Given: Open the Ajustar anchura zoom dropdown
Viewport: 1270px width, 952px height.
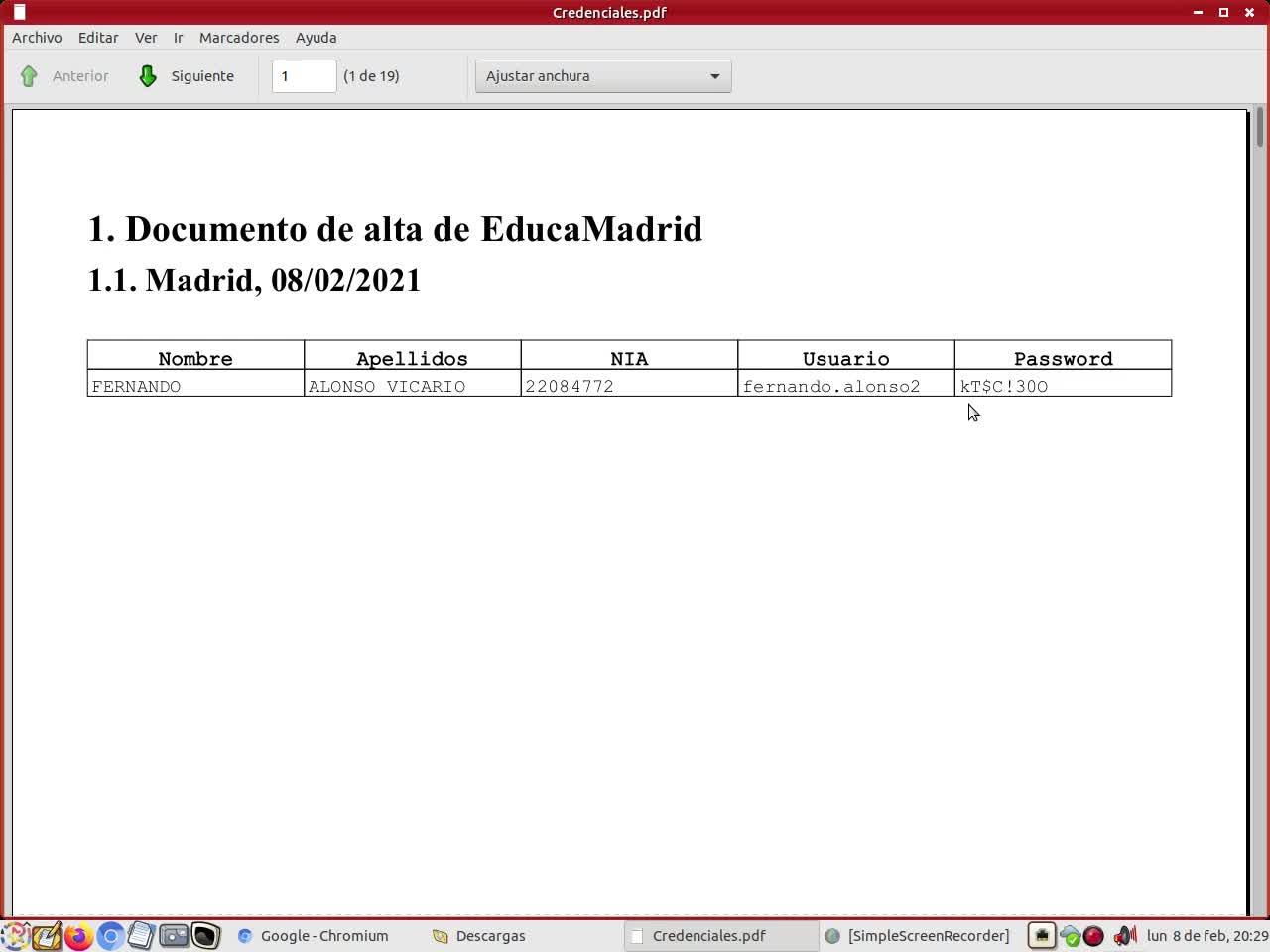Looking at the screenshot, I should 603,76.
